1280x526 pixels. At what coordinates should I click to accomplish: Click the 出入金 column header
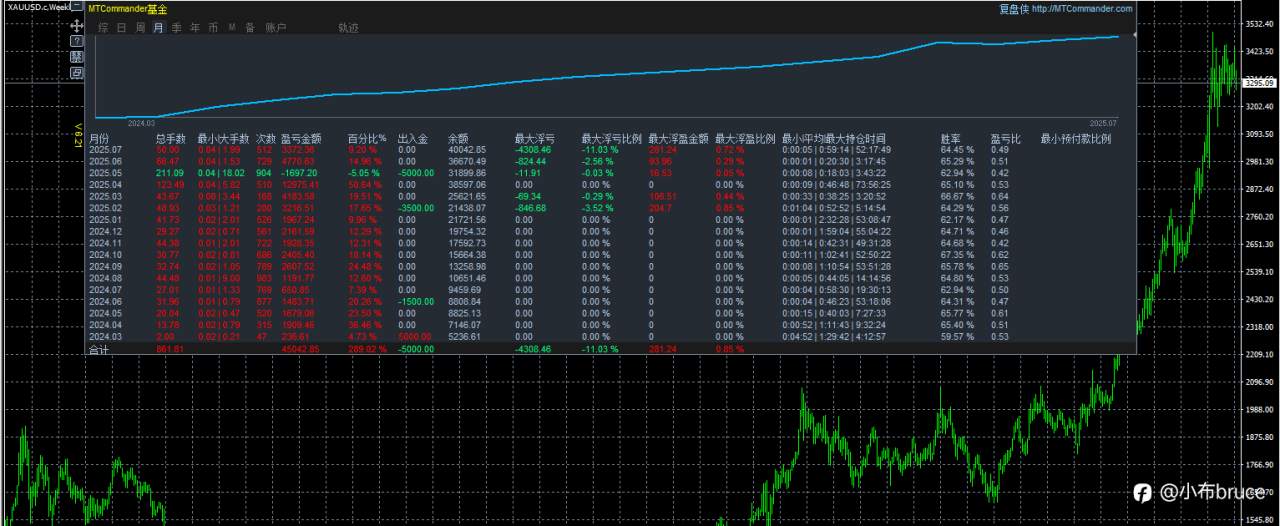412,139
